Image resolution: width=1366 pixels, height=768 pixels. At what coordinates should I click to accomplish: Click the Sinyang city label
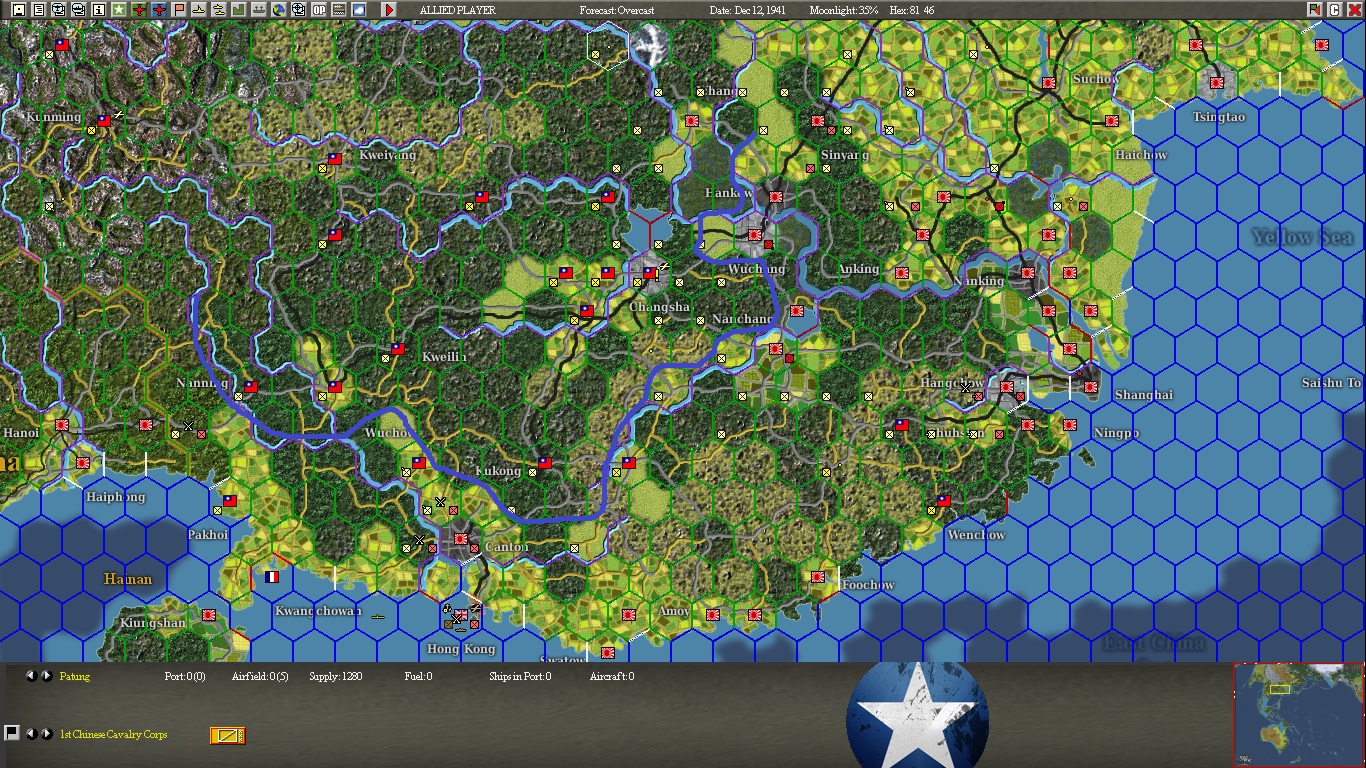pyautogui.click(x=845, y=155)
